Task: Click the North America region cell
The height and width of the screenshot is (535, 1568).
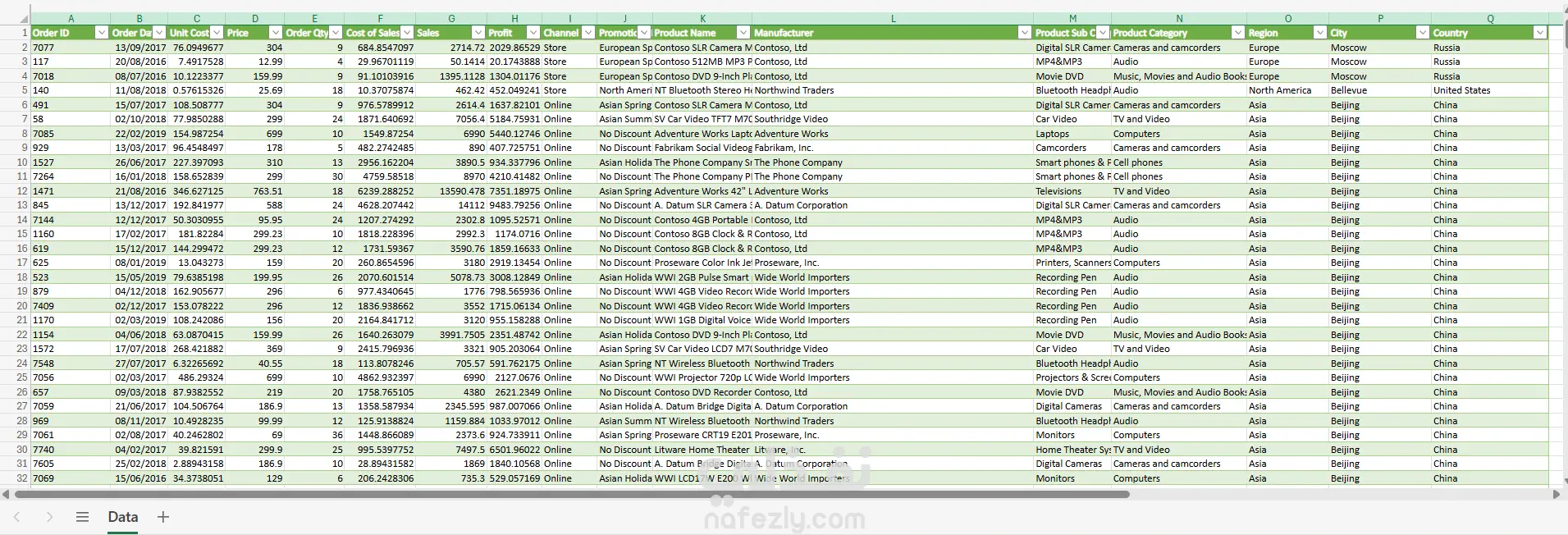Action: [x=1287, y=90]
